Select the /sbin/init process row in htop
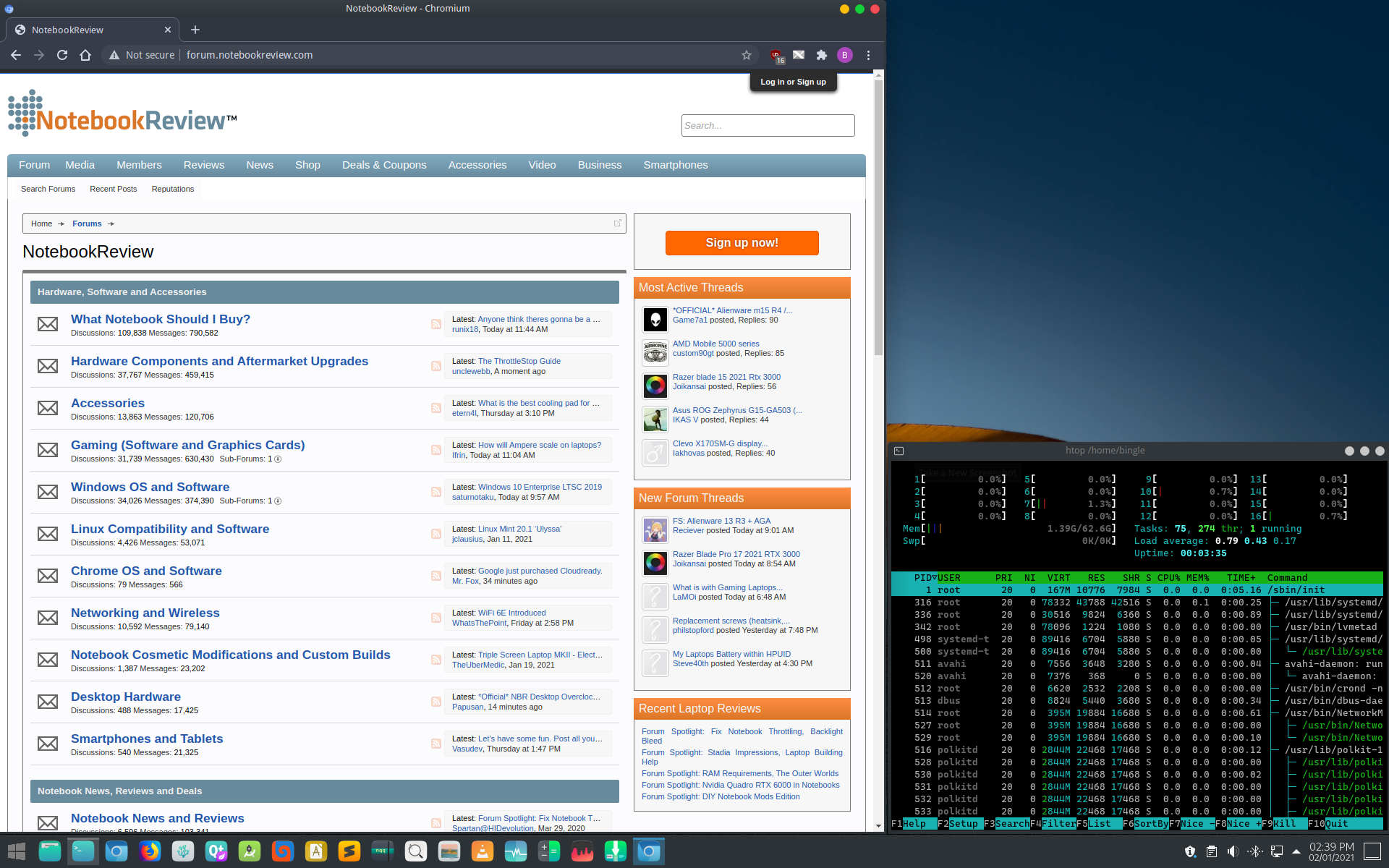 (1137, 590)
